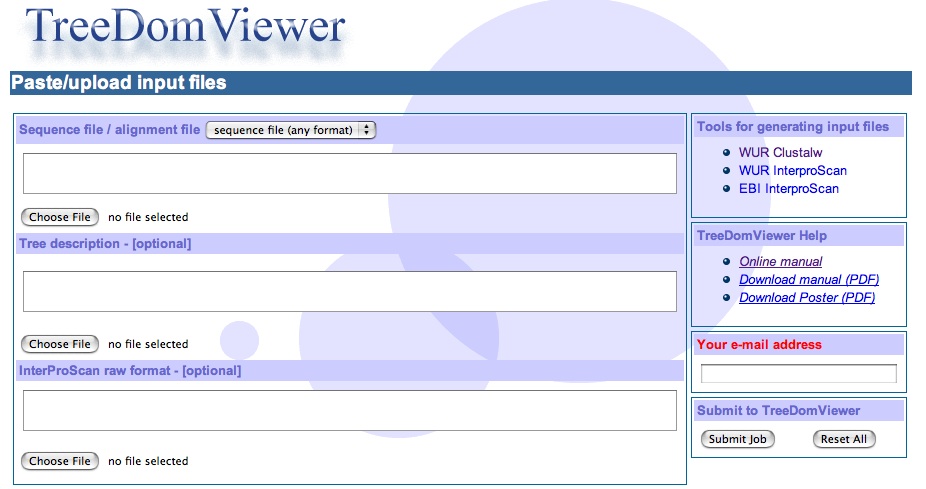Screen dimensions: 926x489
Task: Open the WUR Clustalw link
Action: (x=781, y=153)
